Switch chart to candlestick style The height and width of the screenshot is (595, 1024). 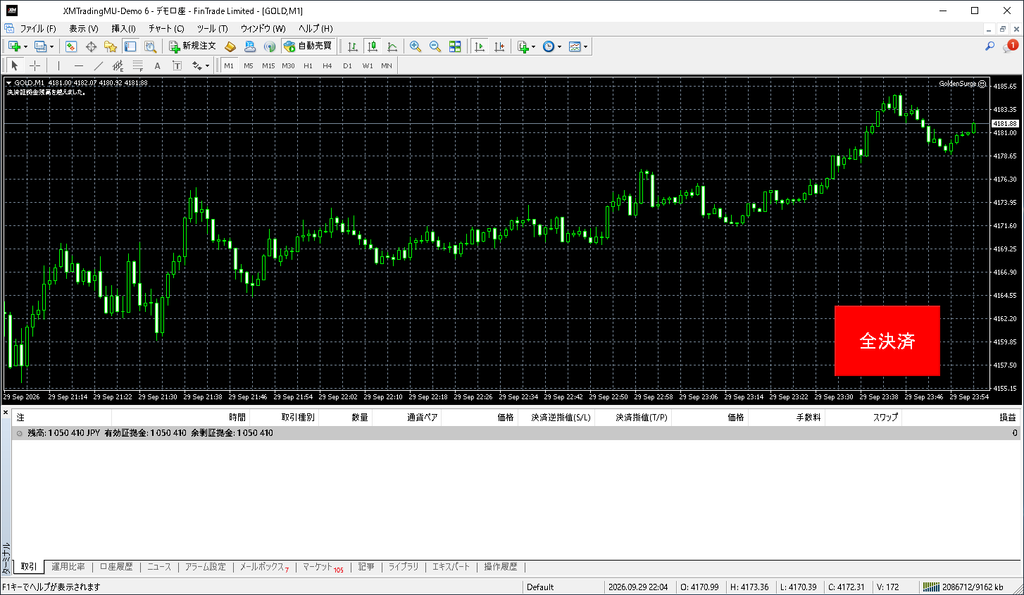[372, 46]
